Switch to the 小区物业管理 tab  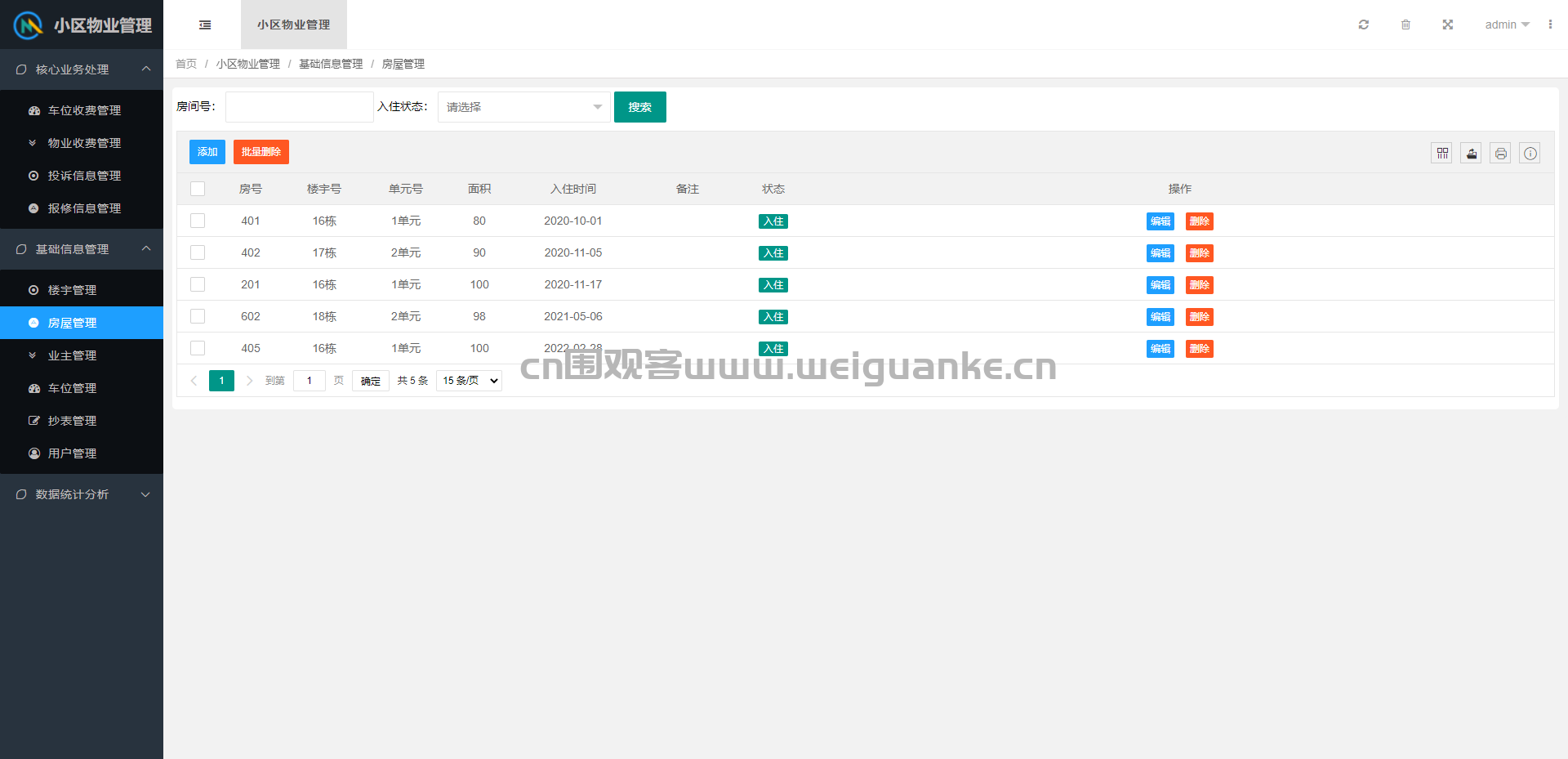(x=294, y=25)
